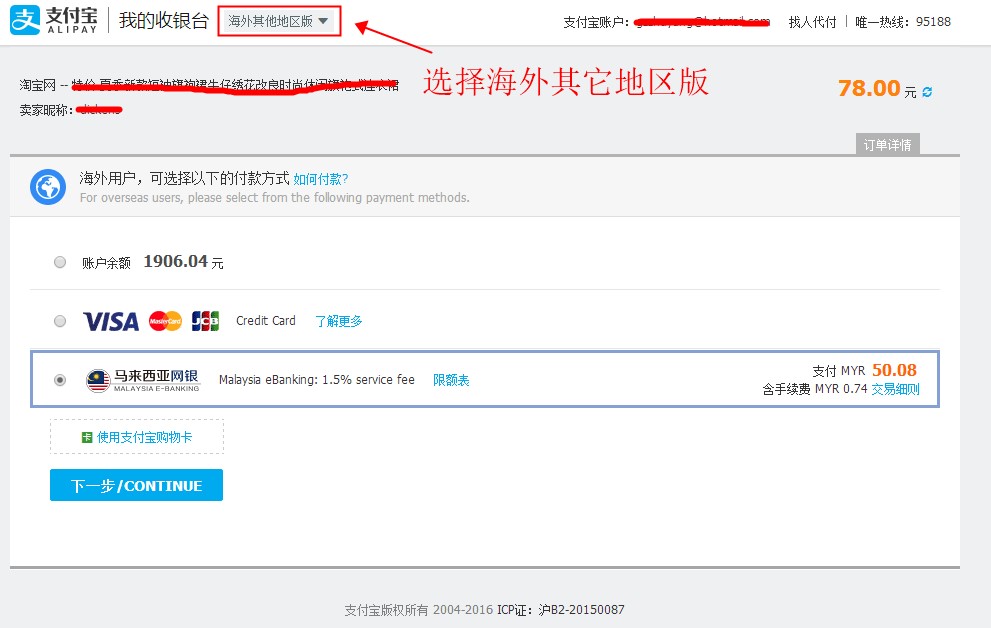This screenshot has width=991, height=628.
Task: Select the Credit Card radio button
Action: point(60,321)
